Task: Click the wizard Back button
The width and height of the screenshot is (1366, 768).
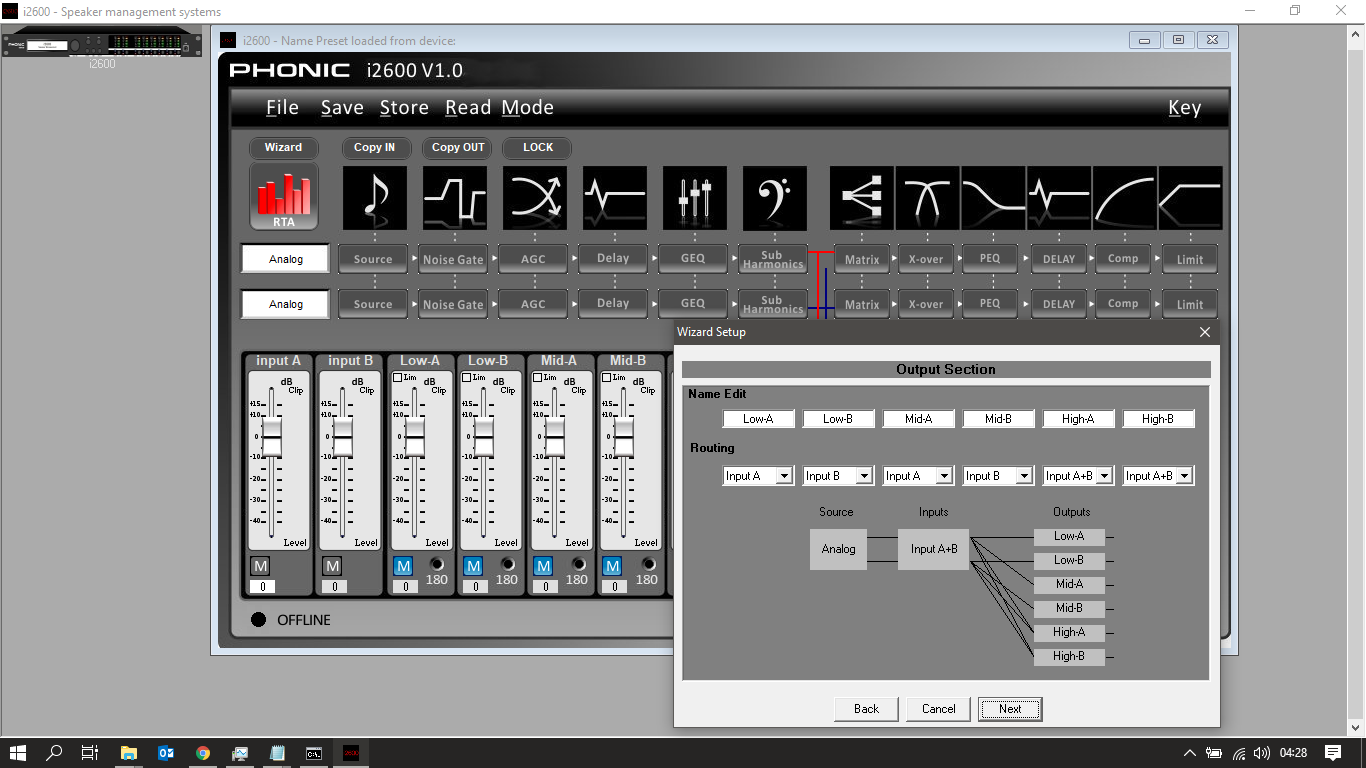Action: point(866,709)
